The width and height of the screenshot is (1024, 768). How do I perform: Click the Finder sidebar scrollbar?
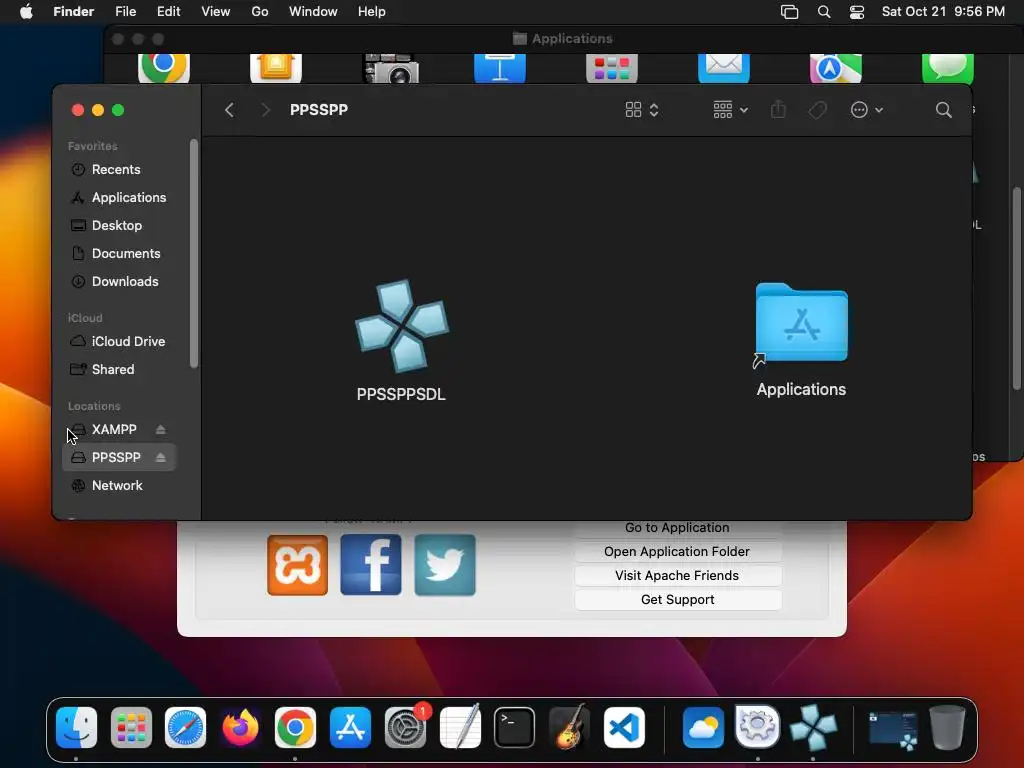[193, 253]
